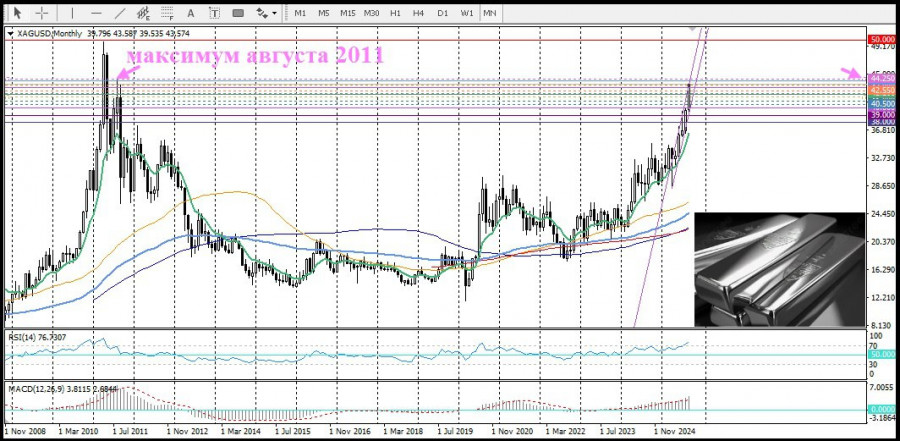Add text with the A tool
The height and width of the screenshot is (441, 900).
192,13
